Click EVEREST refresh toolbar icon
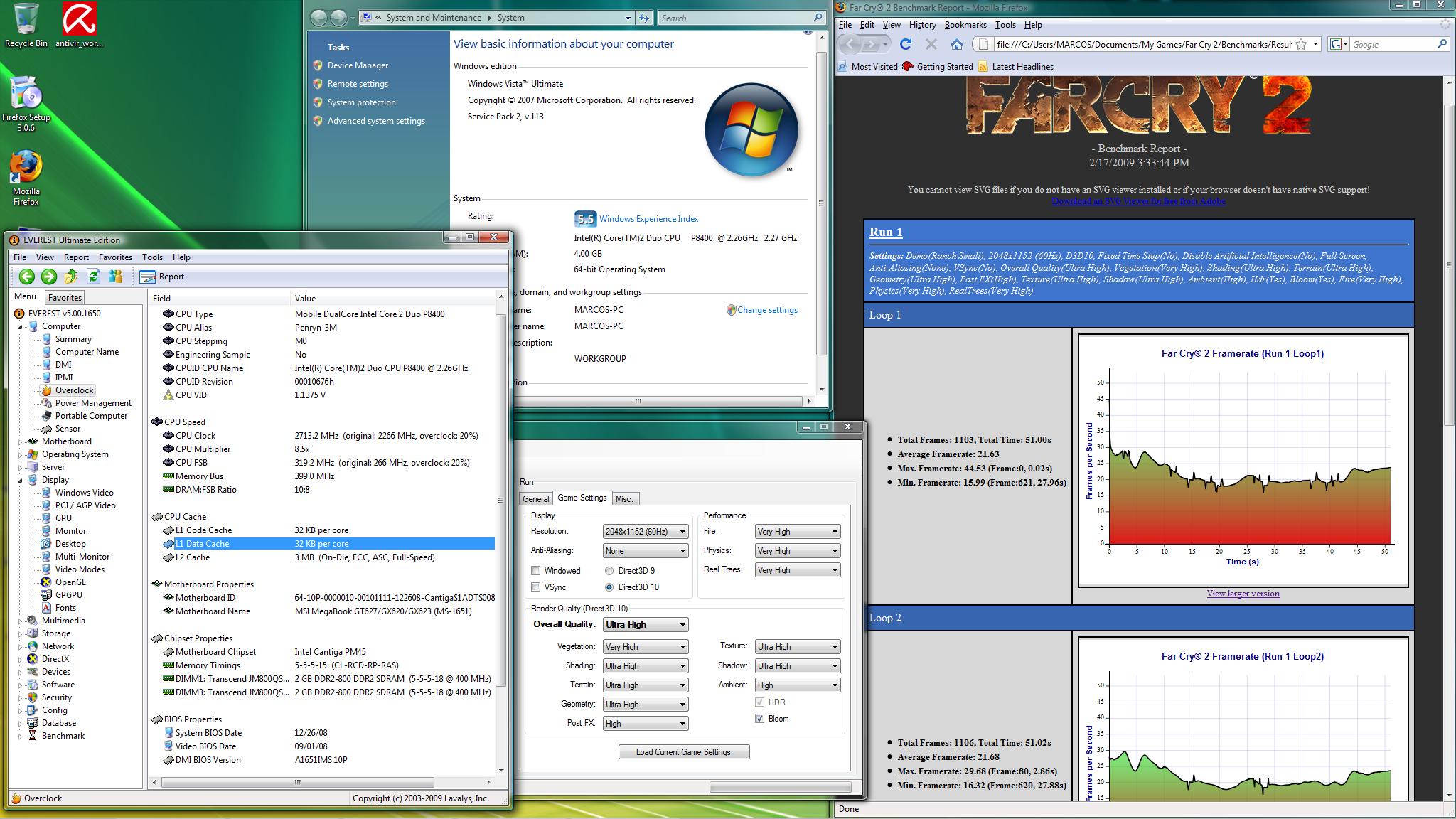This screenshot has width=1456, height=819. tap(93, 277)
